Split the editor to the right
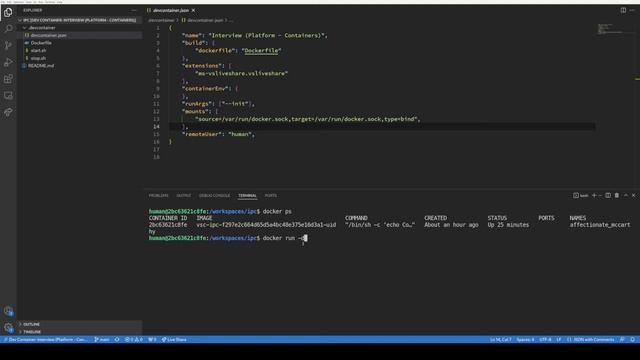Image resolution: width=640 pixels, height=360 pixels. (623, 10)
